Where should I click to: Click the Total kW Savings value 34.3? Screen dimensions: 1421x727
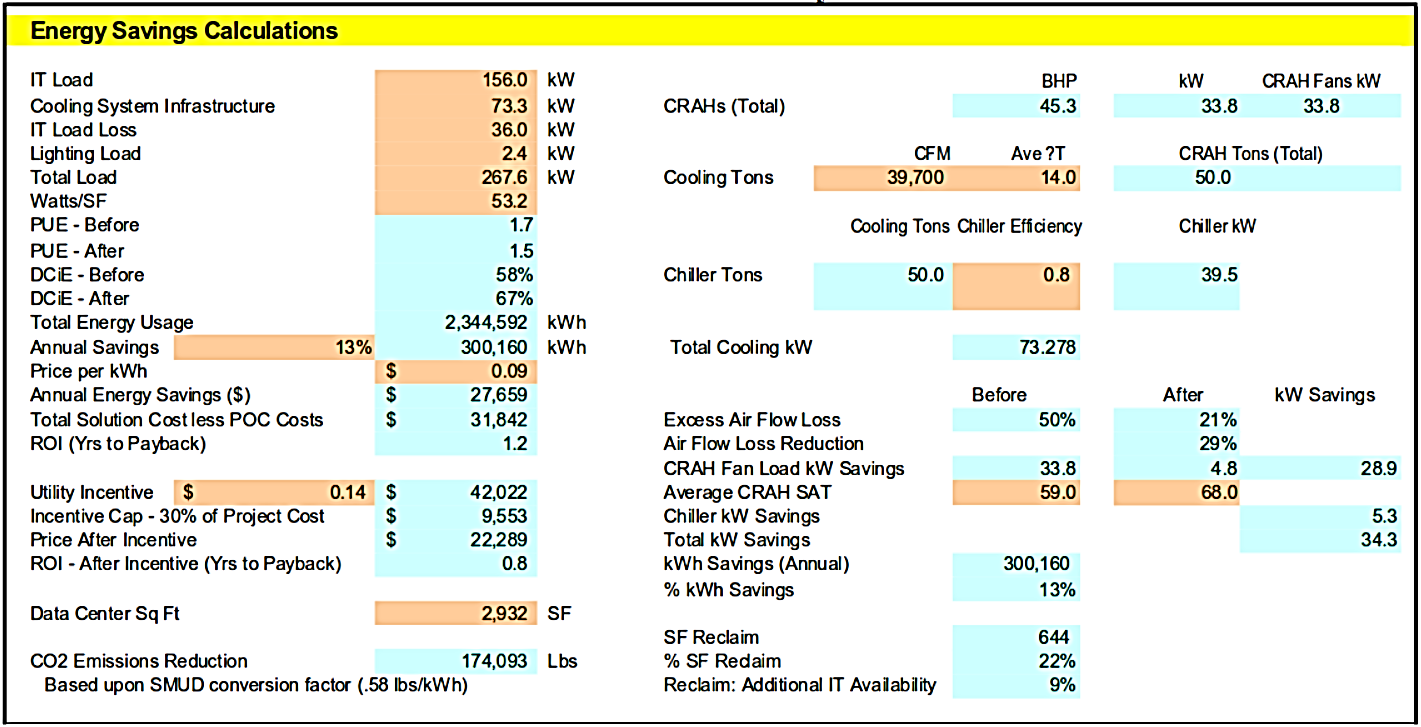[x=1320, y=540]
